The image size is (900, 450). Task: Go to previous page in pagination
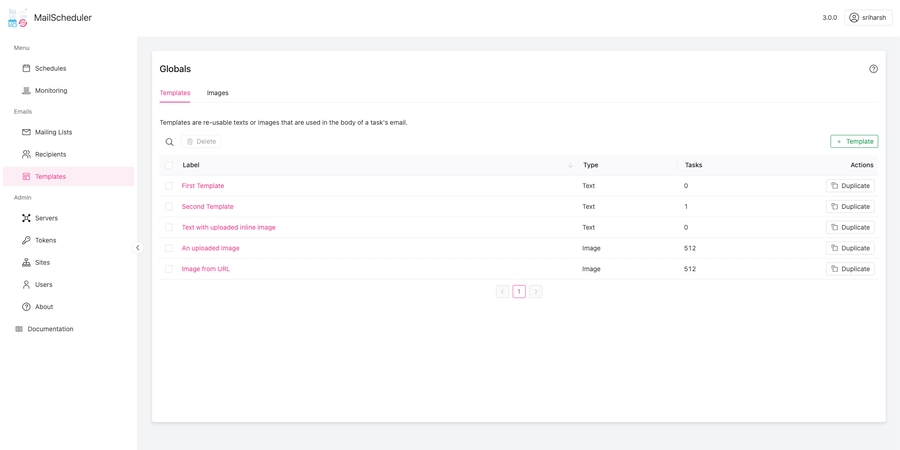point(502,292)
